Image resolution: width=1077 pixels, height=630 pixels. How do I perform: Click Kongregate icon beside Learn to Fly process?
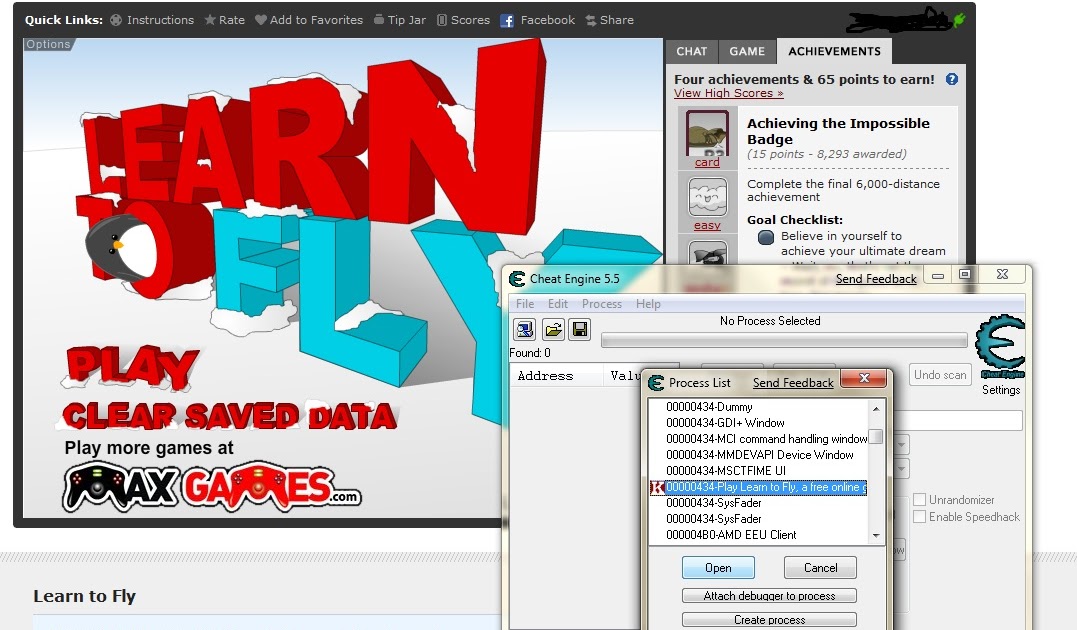click(657, 487)
